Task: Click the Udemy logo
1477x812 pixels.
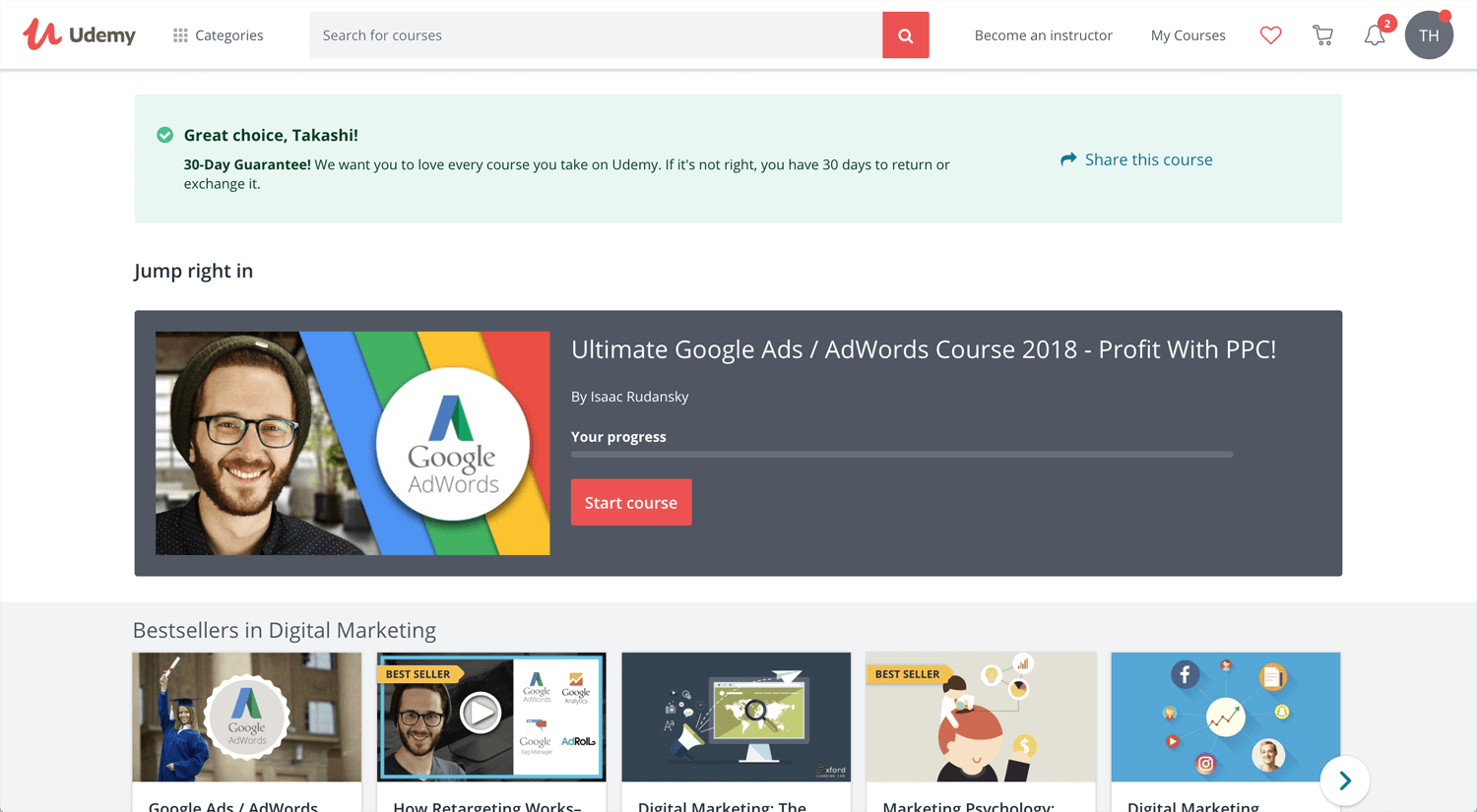Action: pyautogui.click(x=80, y=35)
